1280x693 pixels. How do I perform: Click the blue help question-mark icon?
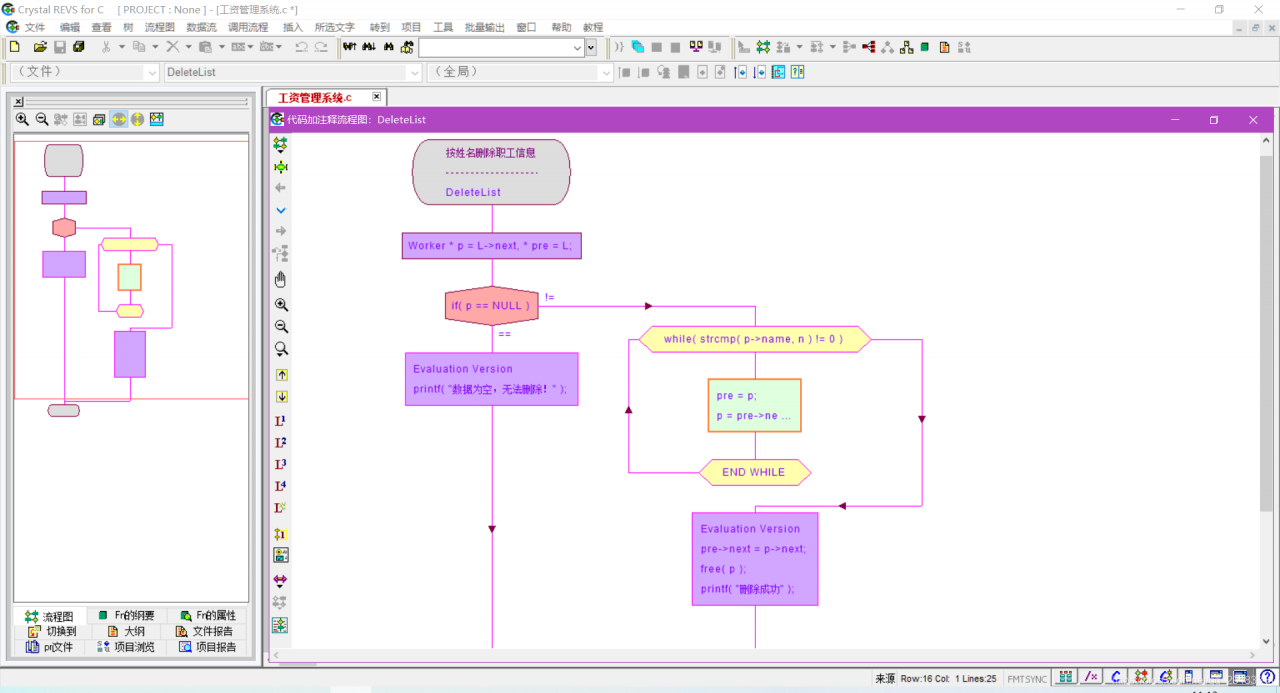coord(1267,677)
